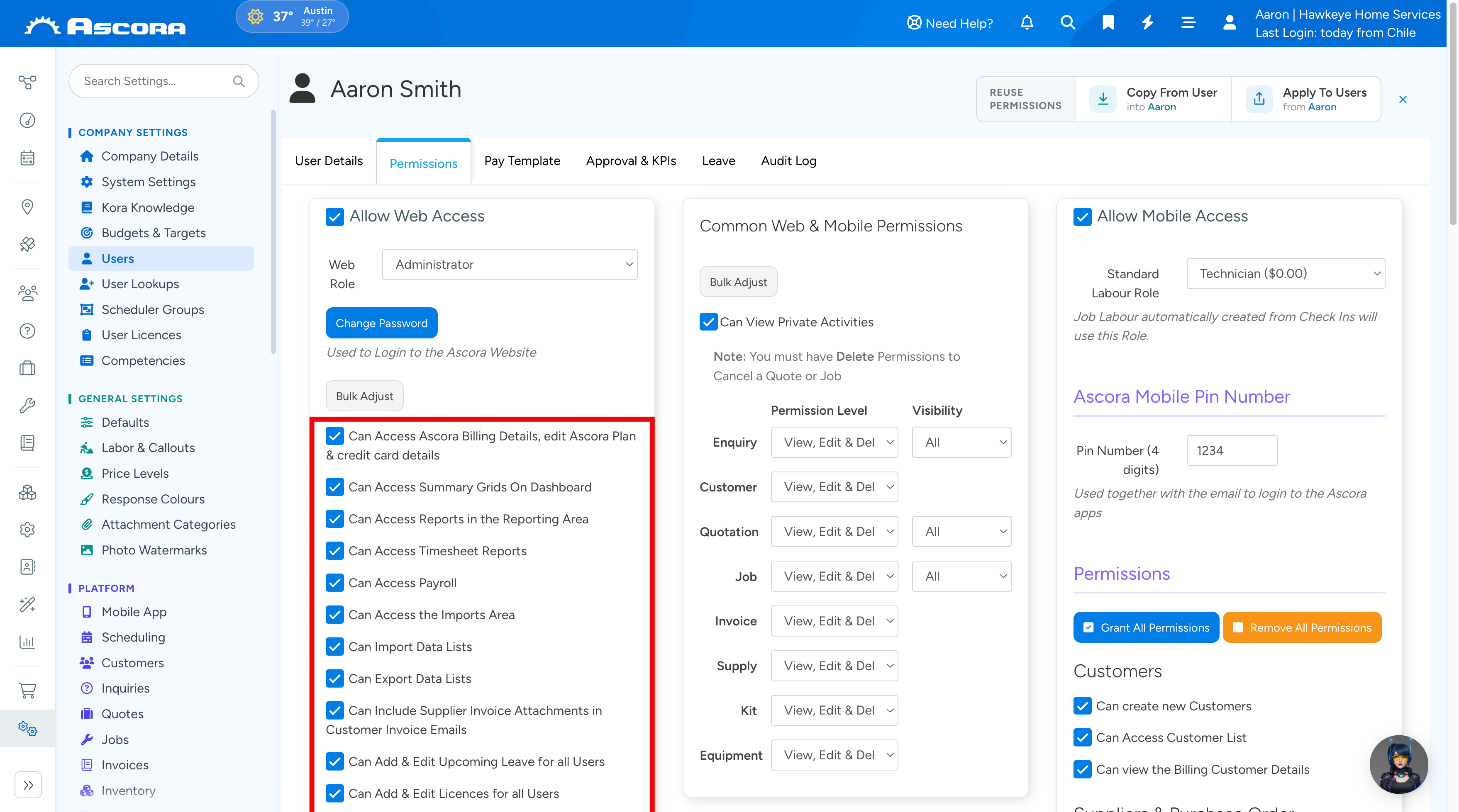Open the Enquiry Visibility dropdown
The image size is (1459, 812).
pyautogui.click(x=961, y=442)
